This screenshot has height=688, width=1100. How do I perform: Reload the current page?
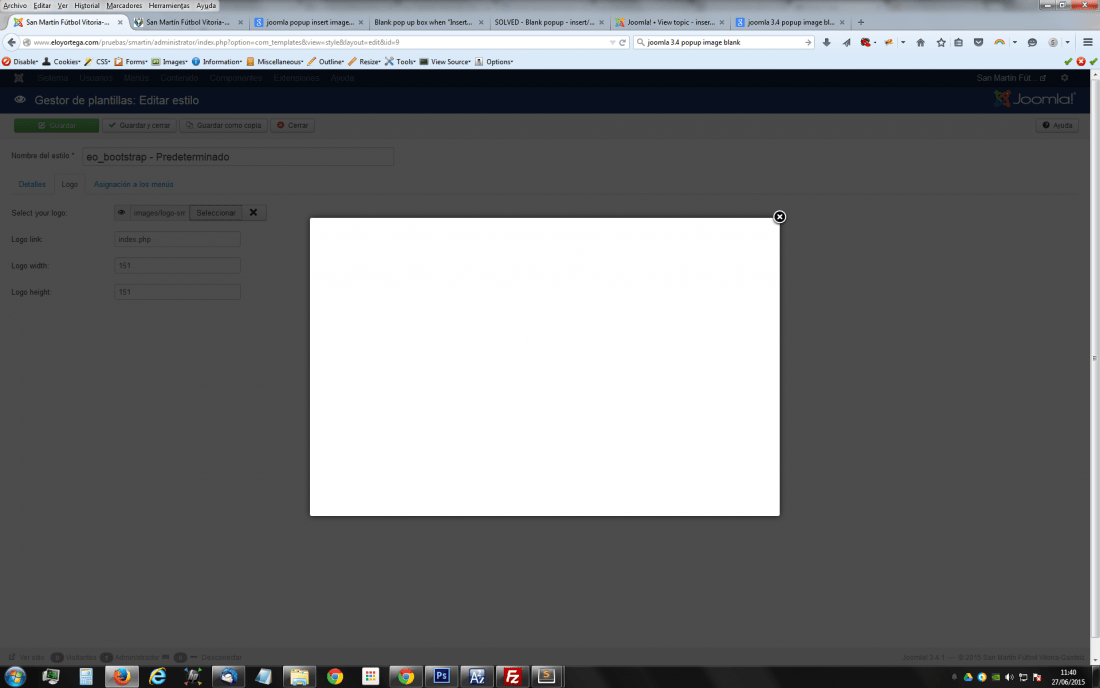coord(622,42)
